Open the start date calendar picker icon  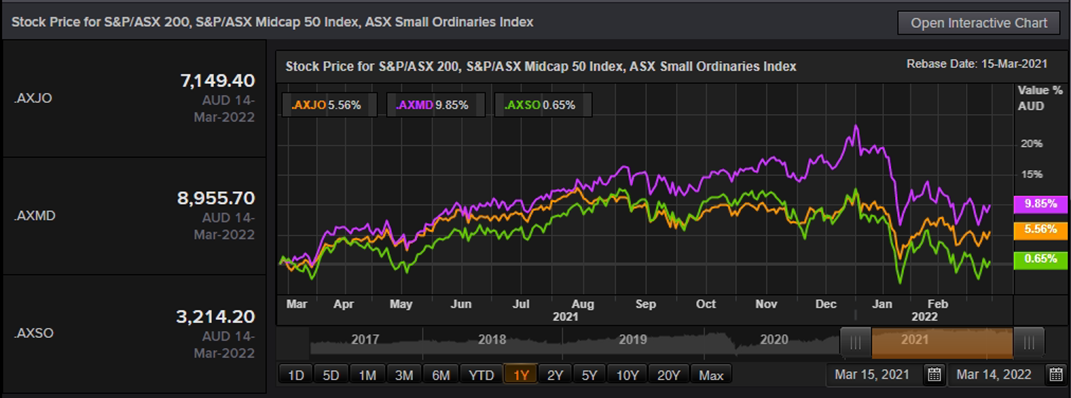(x=934, y=375)
